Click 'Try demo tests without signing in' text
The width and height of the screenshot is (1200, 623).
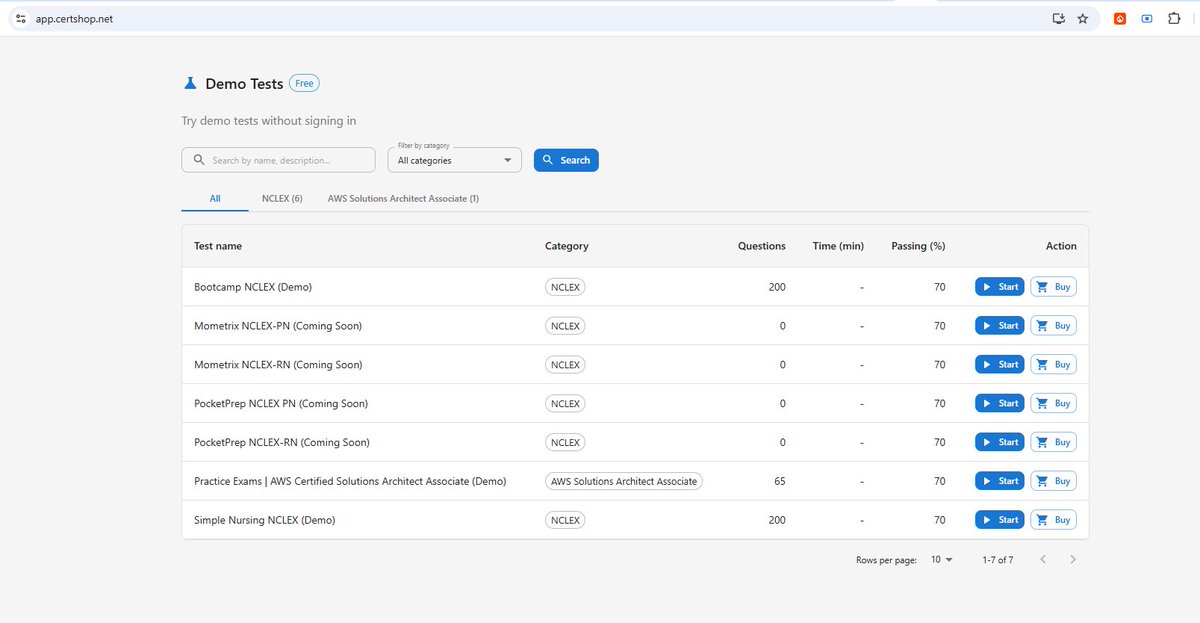[269, 121]
